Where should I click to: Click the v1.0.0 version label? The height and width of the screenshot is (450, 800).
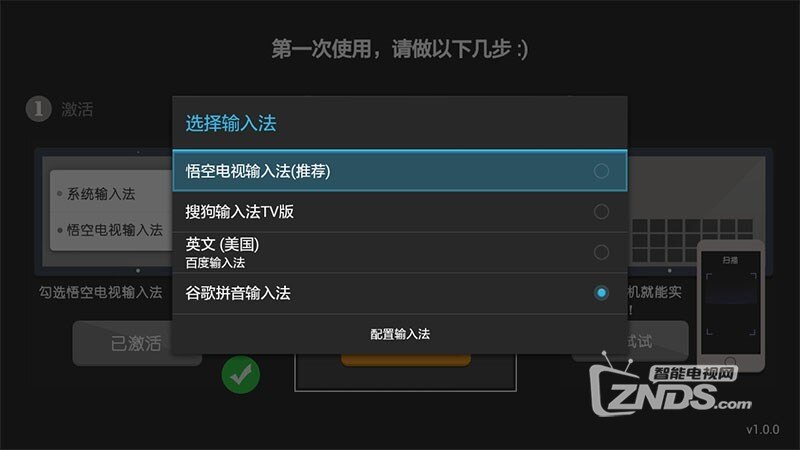(762, 430)
